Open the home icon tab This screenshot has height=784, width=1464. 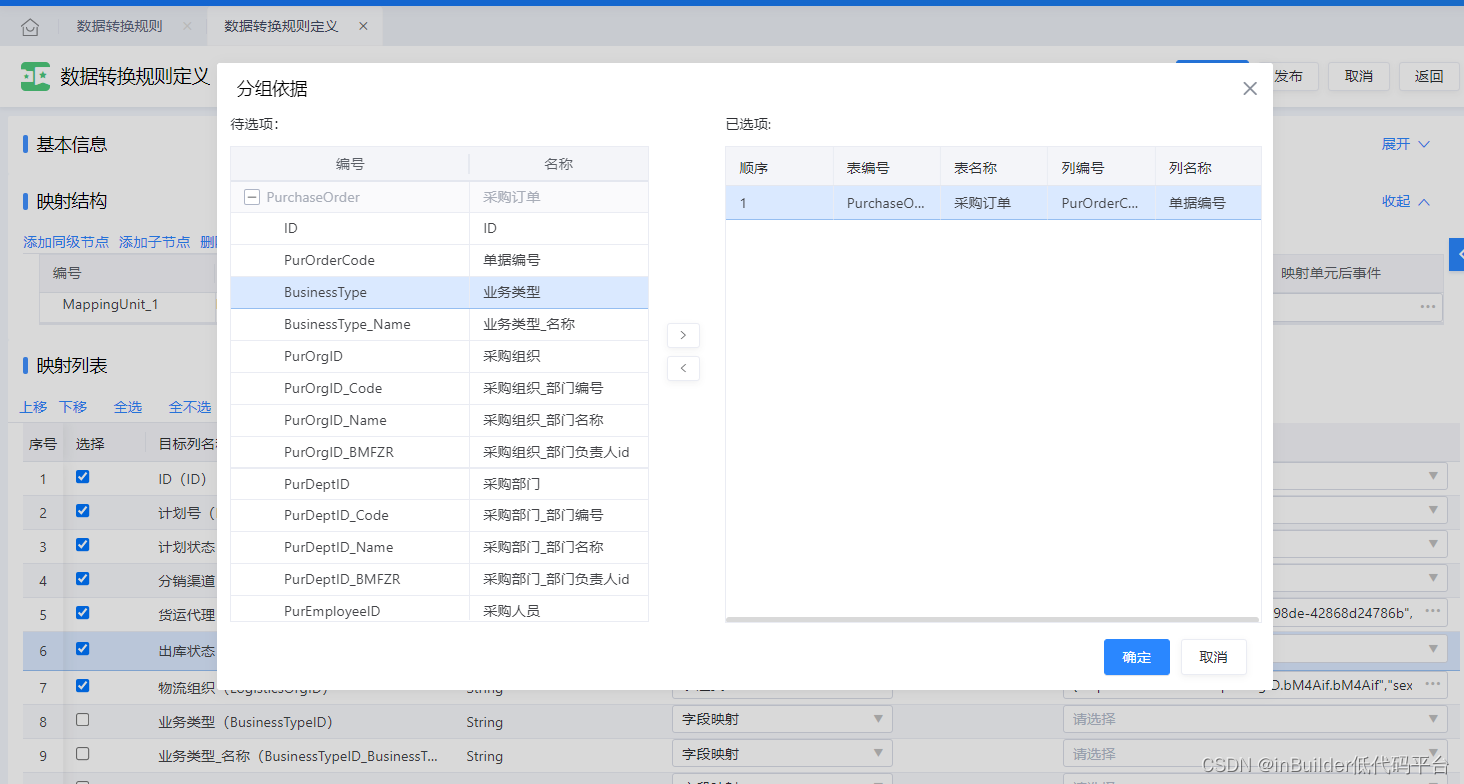tap(30, 27)
